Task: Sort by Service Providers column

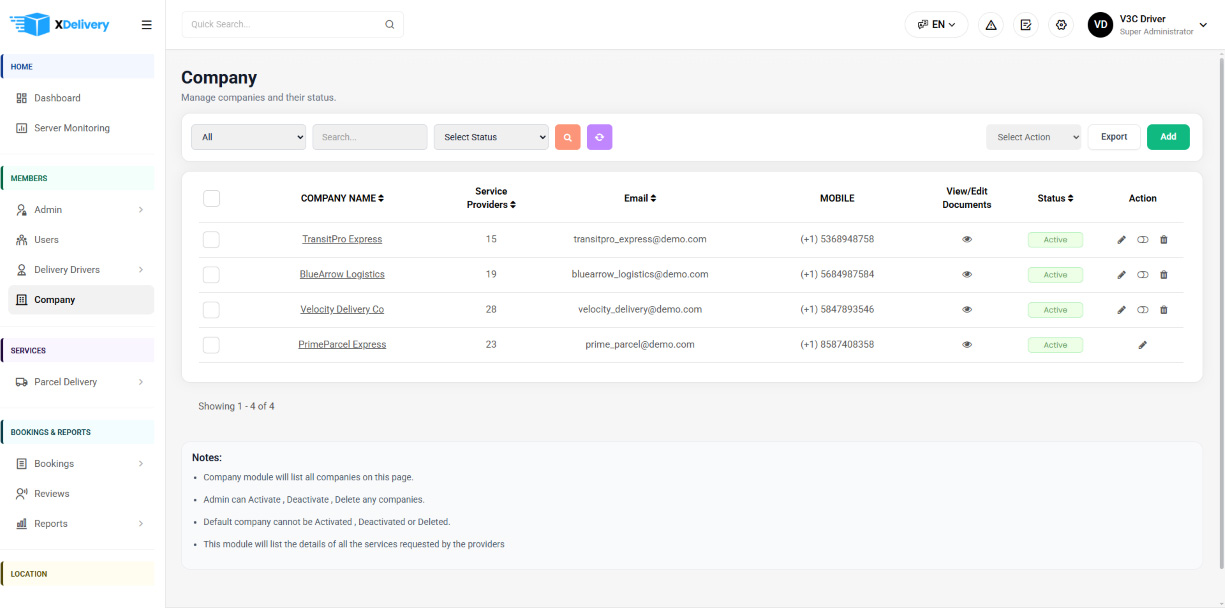Action: point(491,198)
